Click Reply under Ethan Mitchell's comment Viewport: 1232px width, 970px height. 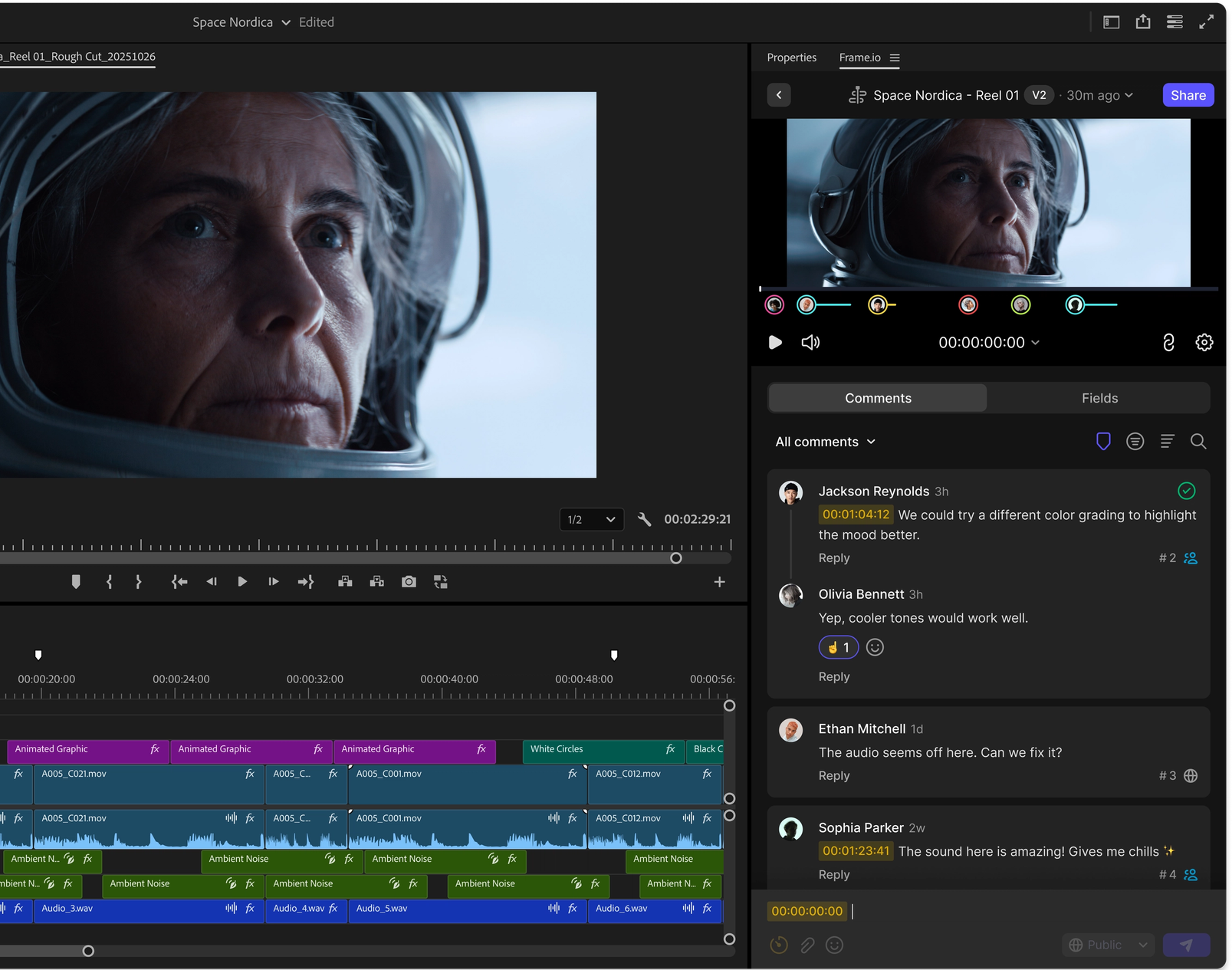pos(833,776)
